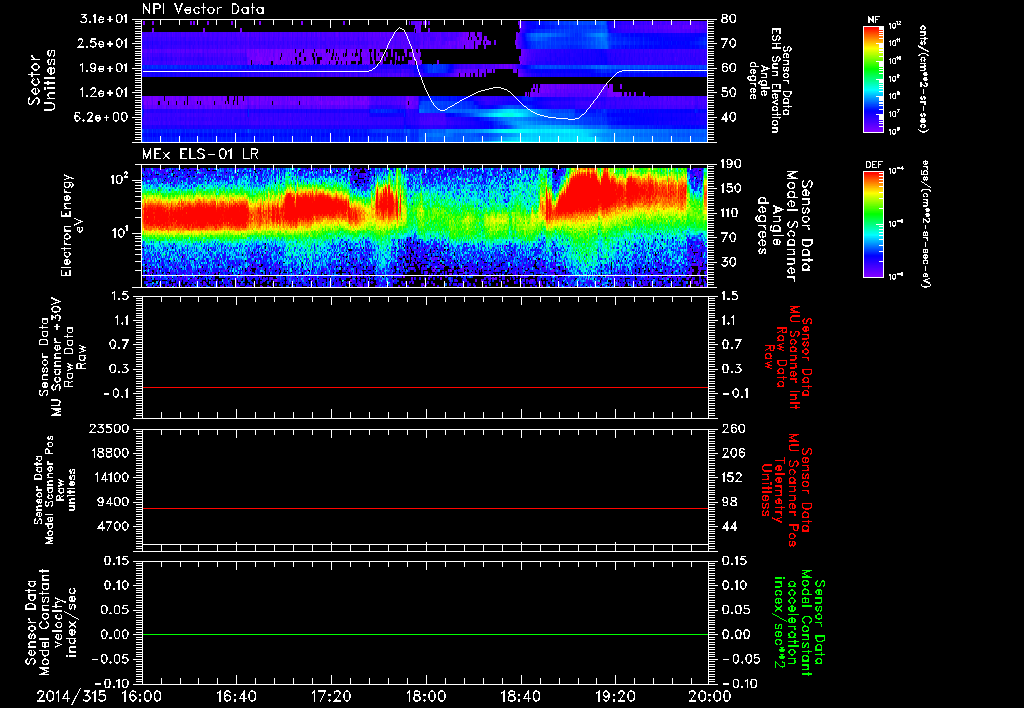Click the "206" Telemetry tick value
This screenshot has height=708, width=1024.
coord(731,453)
